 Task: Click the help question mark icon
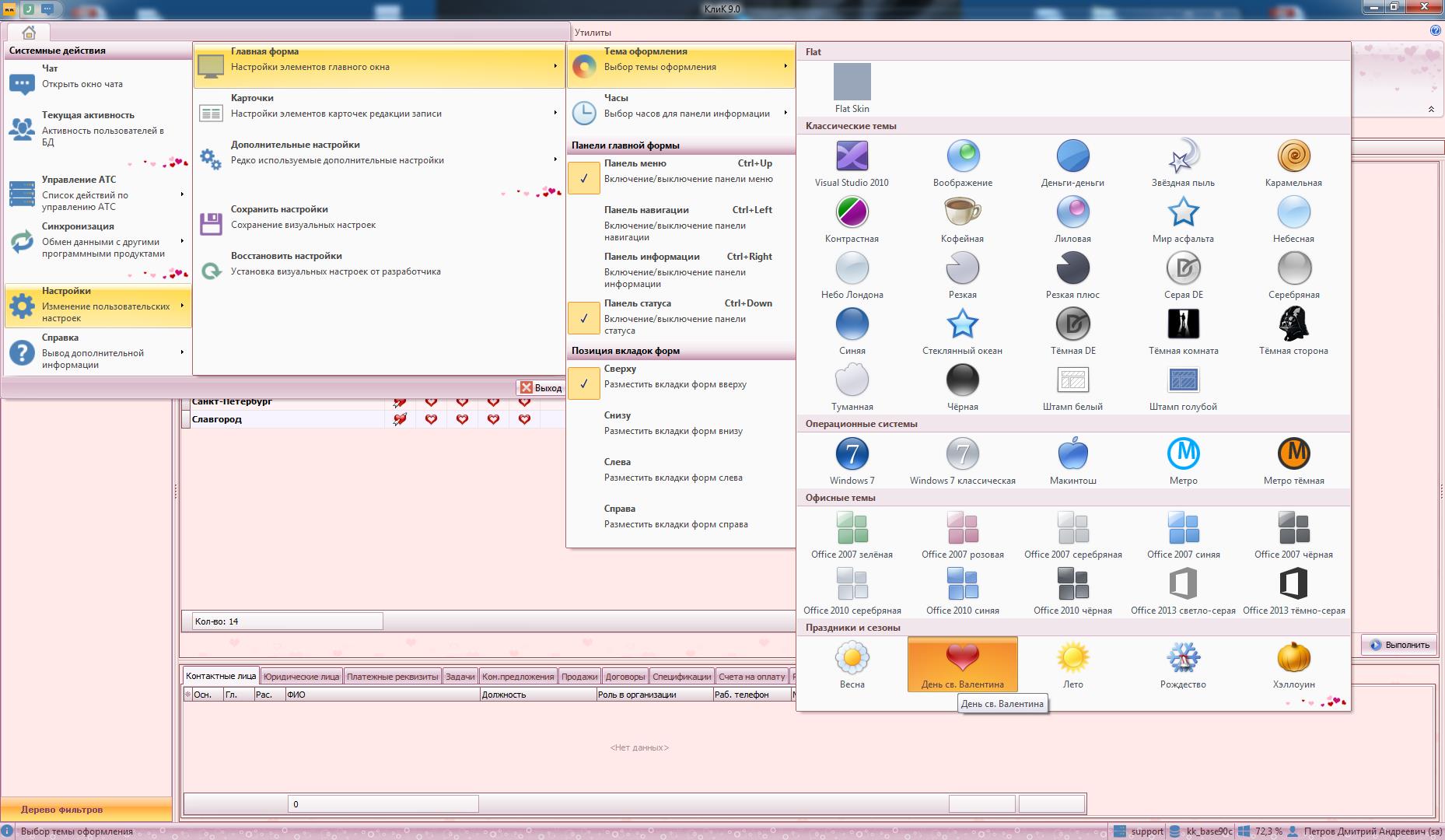tap(1435, 31)
